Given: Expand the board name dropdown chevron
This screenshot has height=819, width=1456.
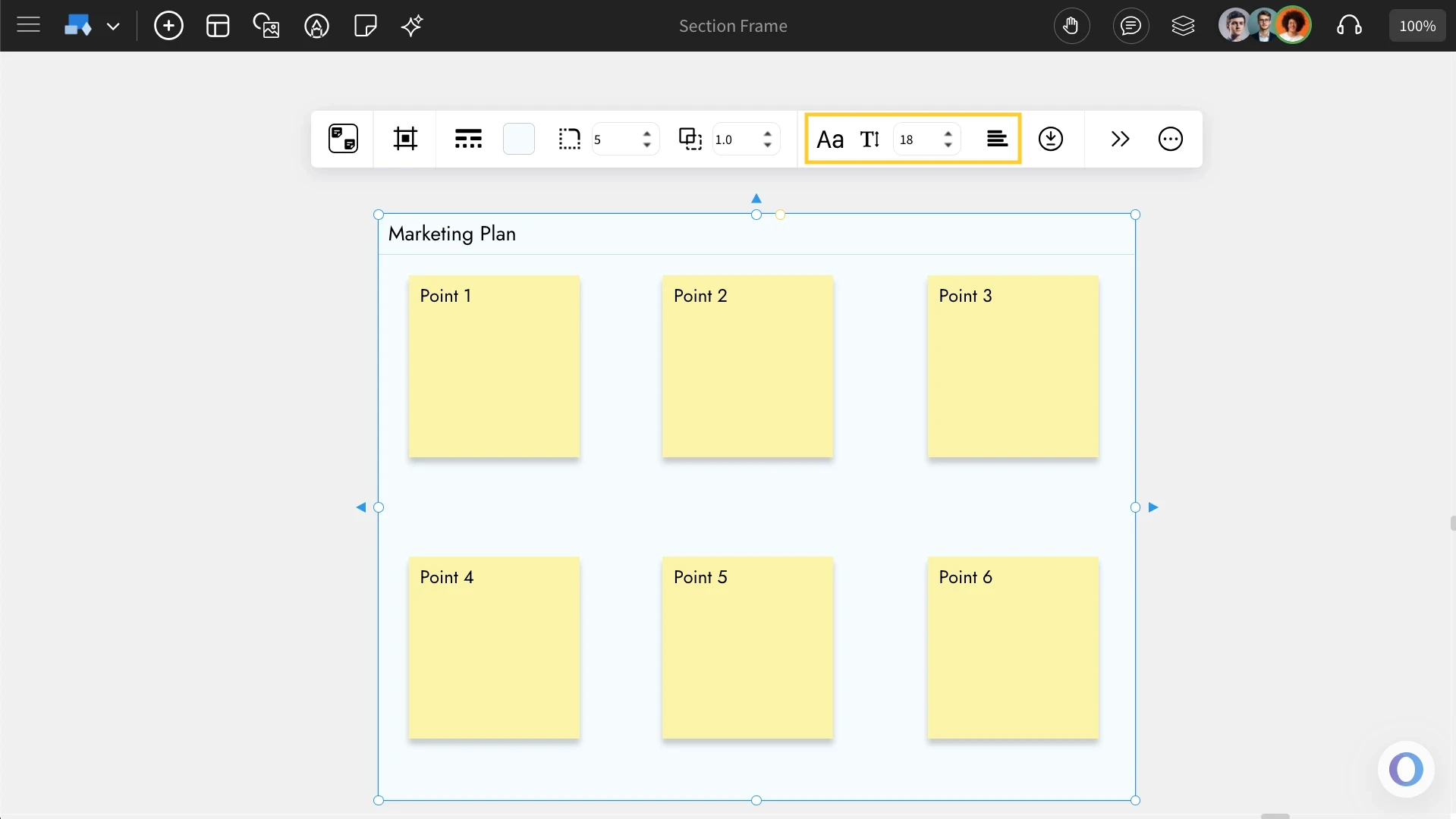Looking at the screenshot, I should pyautogui.click(x=115, y=25).
